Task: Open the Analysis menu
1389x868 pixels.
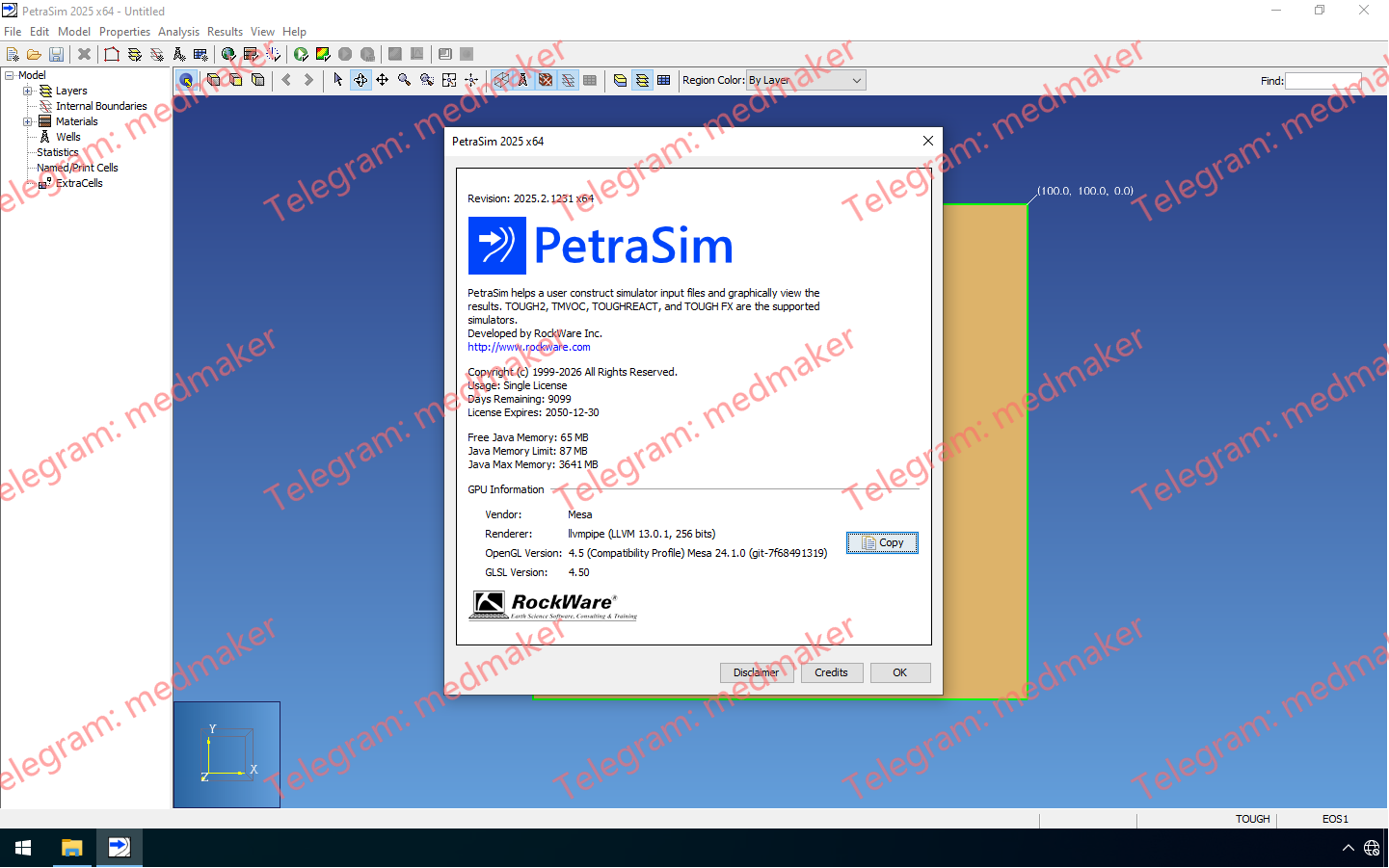Action: tap(178, 31)
